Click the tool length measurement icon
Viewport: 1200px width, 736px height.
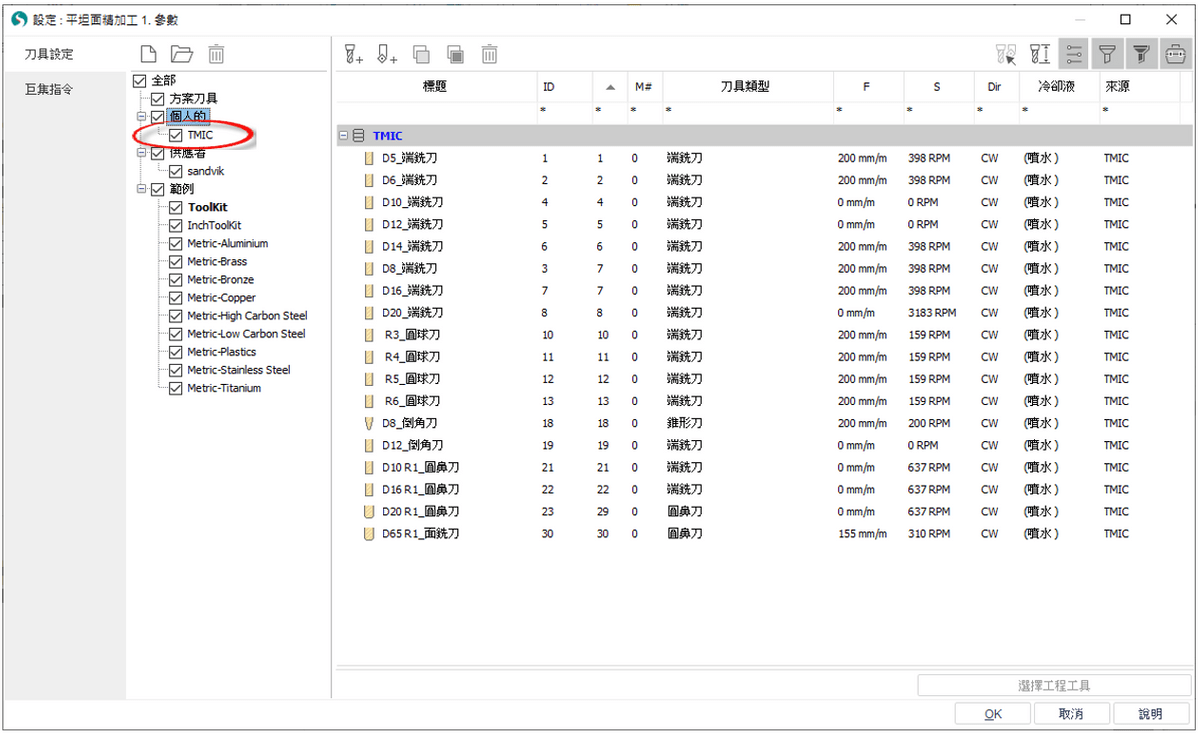[1040, 55]
